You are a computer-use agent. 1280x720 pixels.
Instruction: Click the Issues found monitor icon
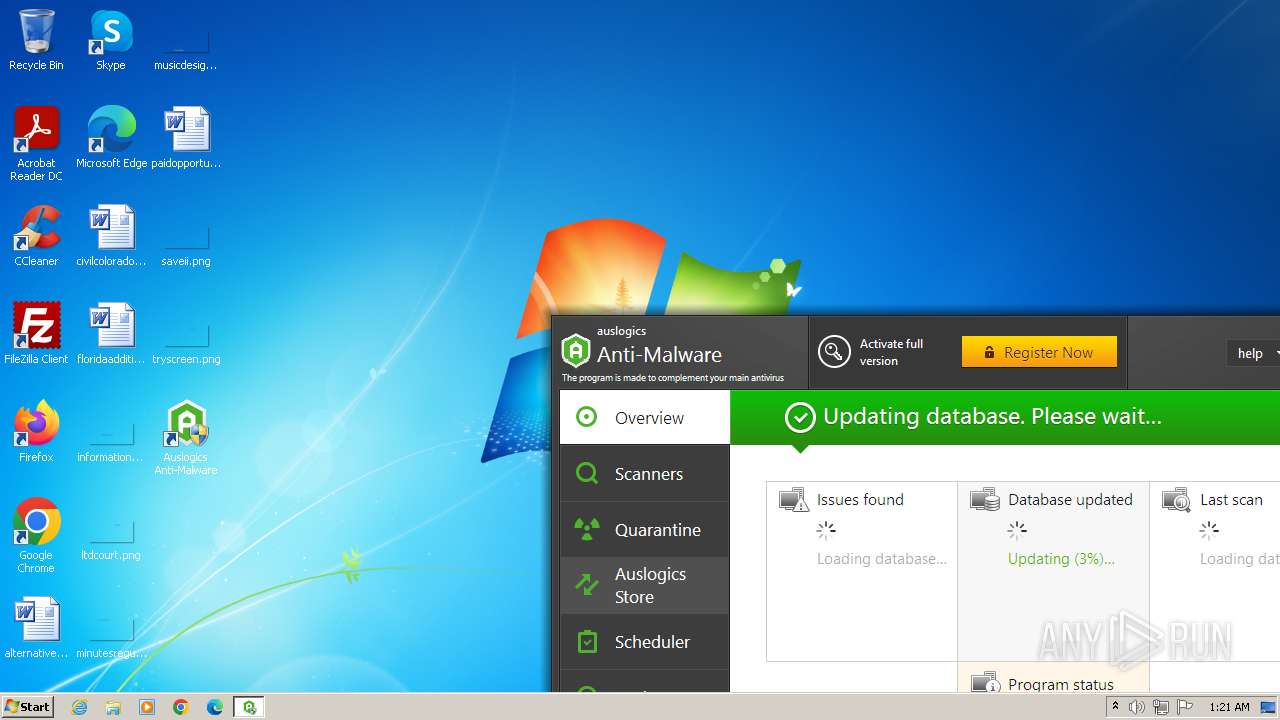coord(793,500)
